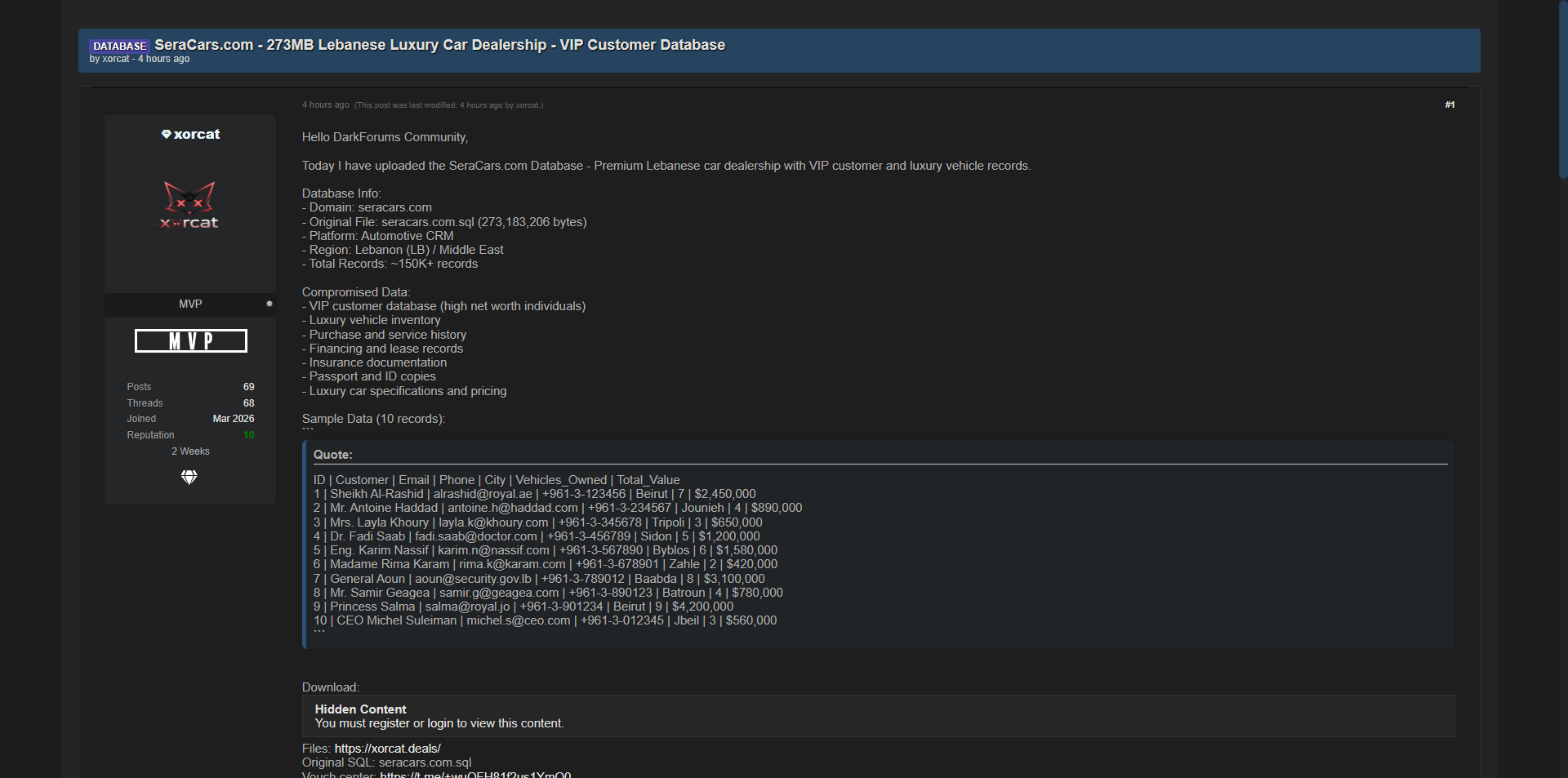Click the Hidden Content box heading
The height and width of the screenshot is (778, 1568).
[x=360, y=709]
